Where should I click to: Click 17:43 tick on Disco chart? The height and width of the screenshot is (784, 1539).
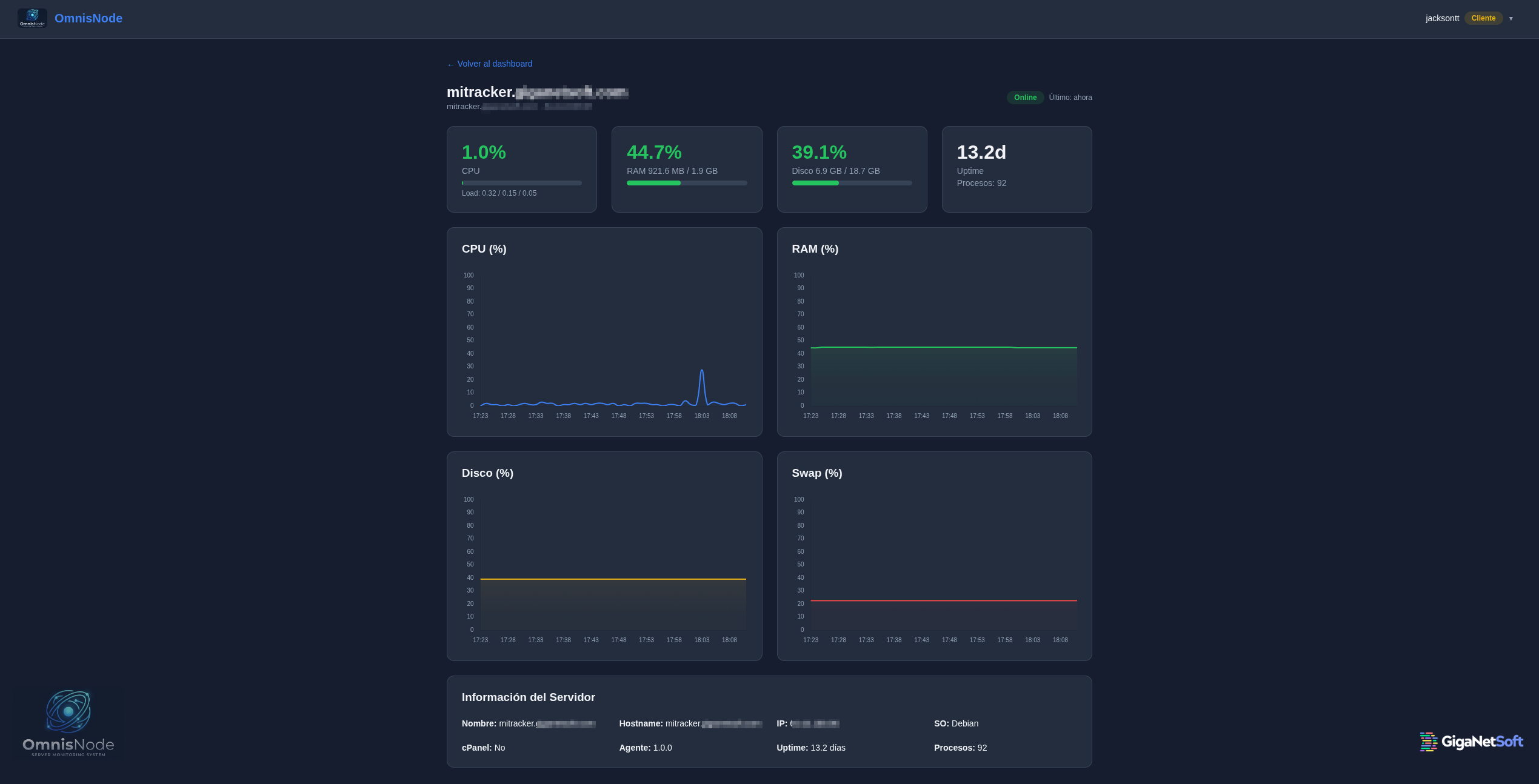pyautogui.click(x=591, y=640)
